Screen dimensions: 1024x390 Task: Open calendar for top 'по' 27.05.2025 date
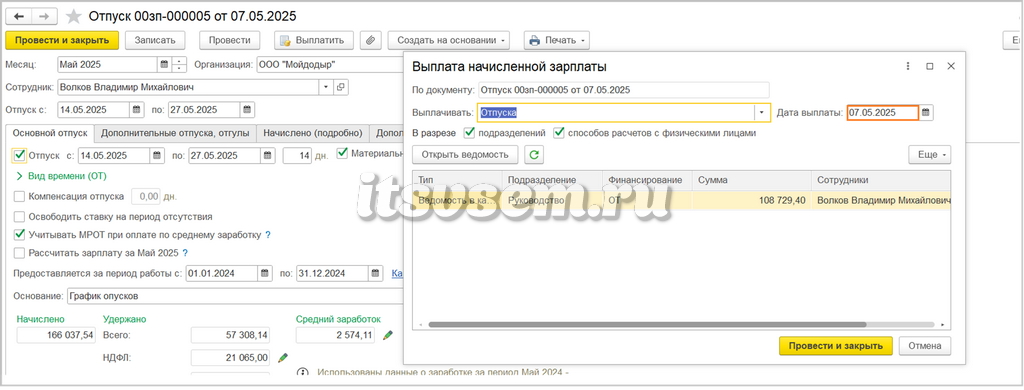pos(248,110)
